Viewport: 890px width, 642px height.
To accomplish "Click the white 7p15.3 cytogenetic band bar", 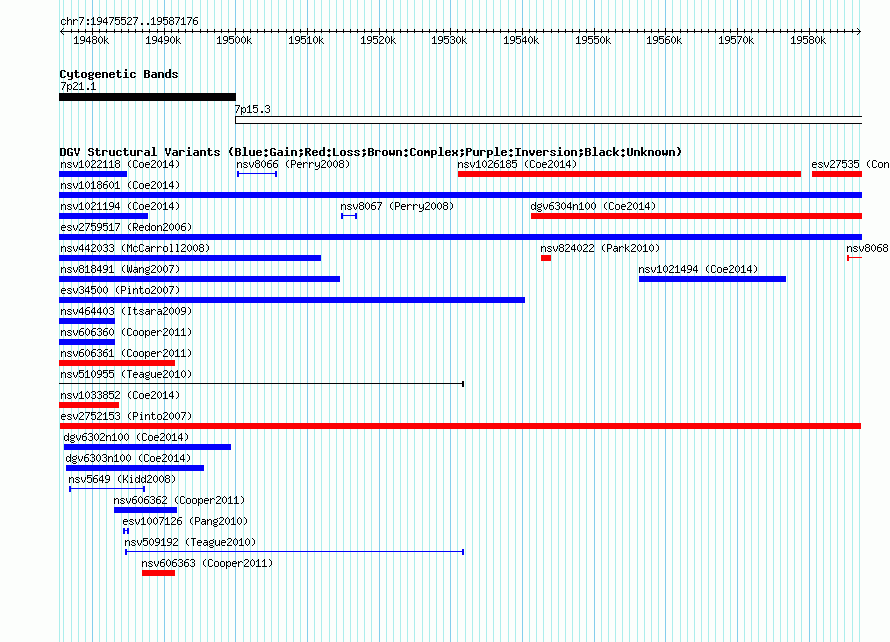I will point(548,120).
